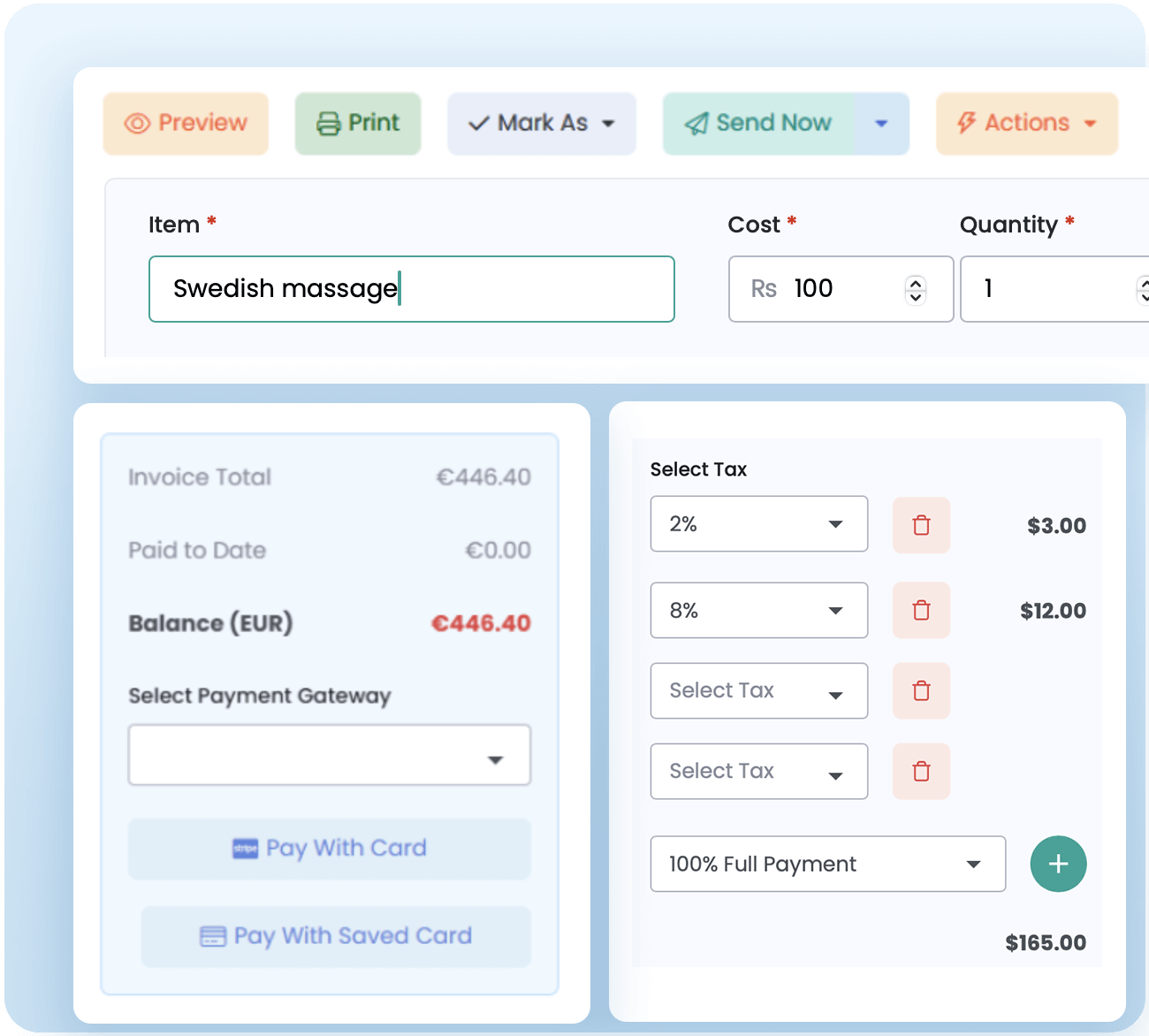
Task: Click the Send Now button
Action: (x=759, y=123)
